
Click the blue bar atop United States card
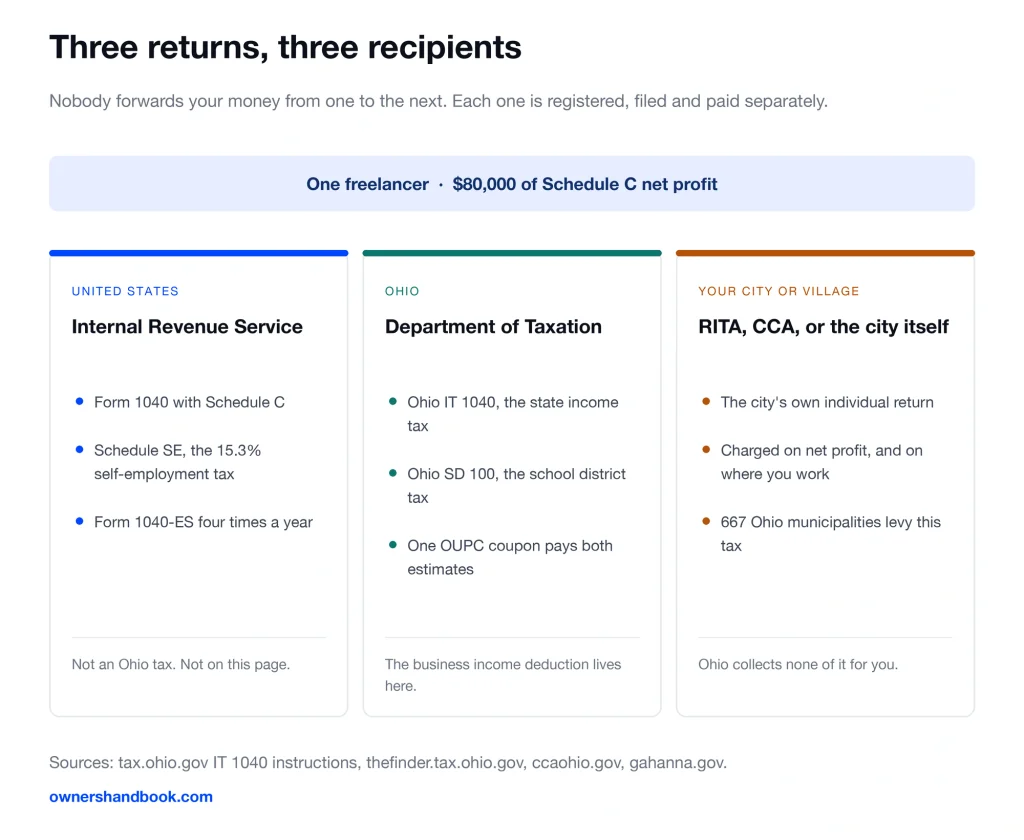(199, 253)
